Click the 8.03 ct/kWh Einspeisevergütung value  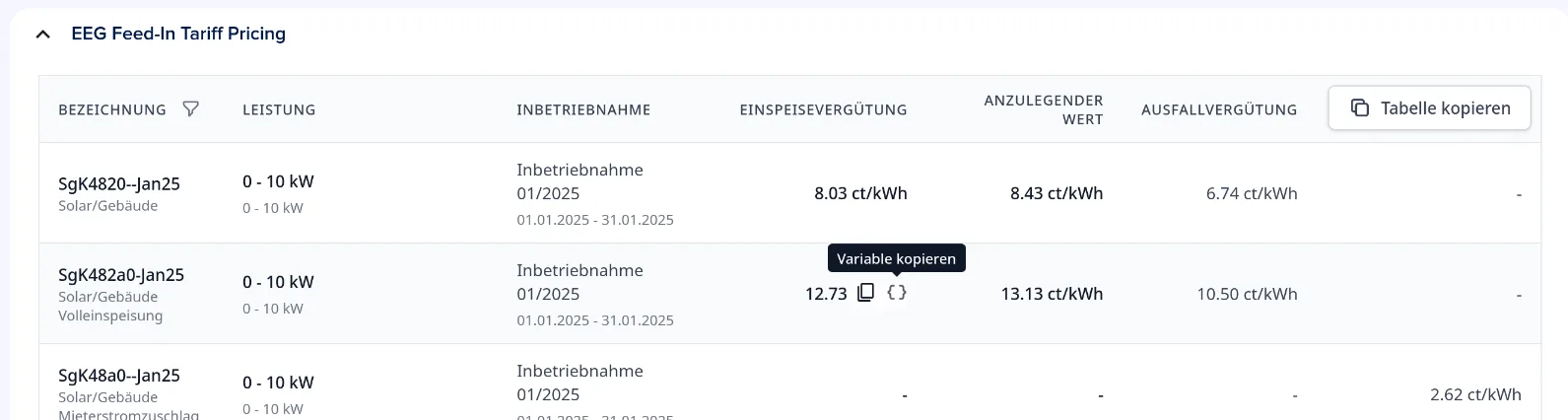(x=860, y=193)
